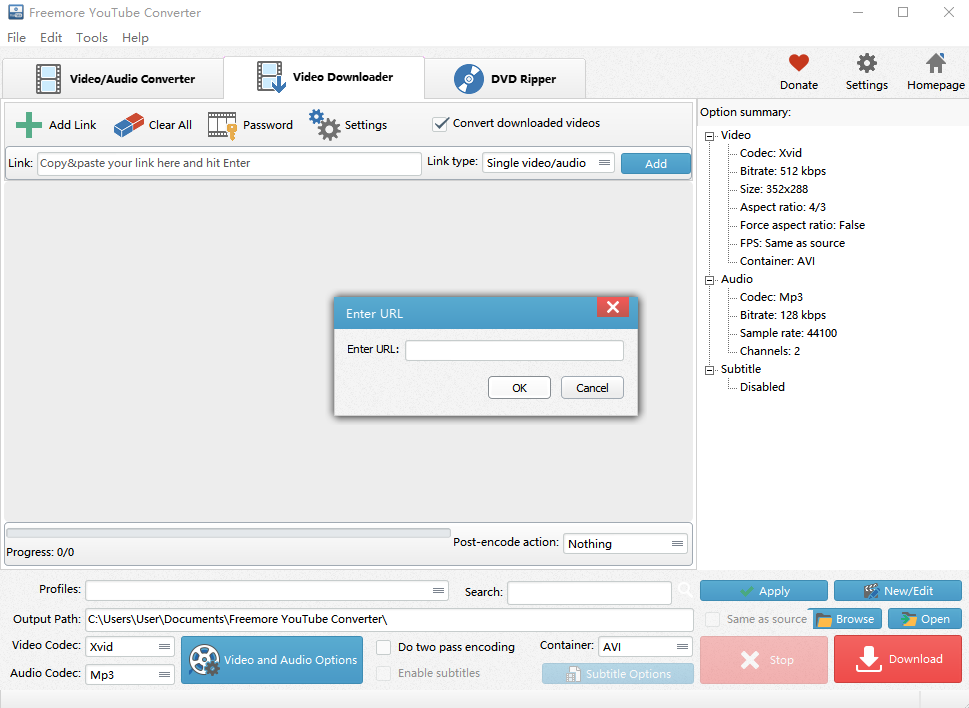Open the Tools menu
Viewport: 969px width, 708px height.
pos(91,38)
